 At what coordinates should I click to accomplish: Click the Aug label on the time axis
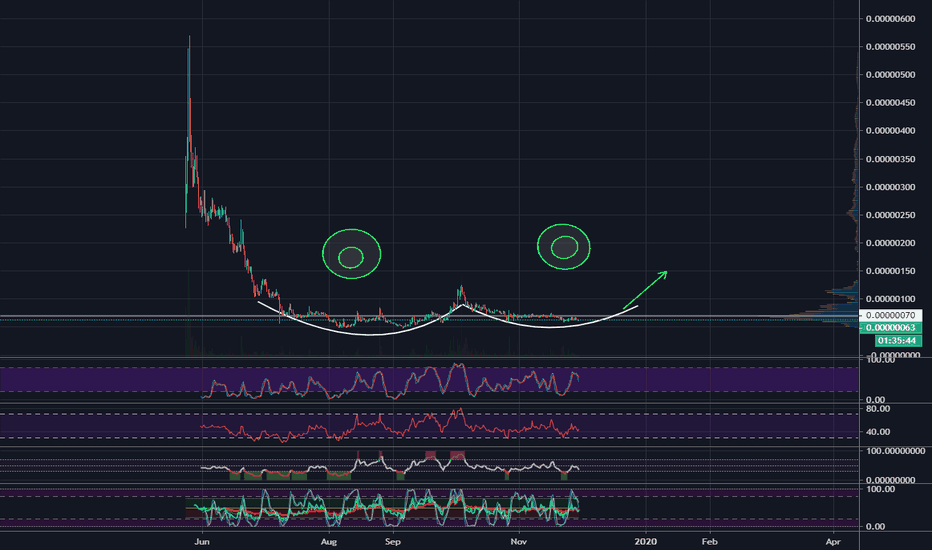tap(329, 542)
